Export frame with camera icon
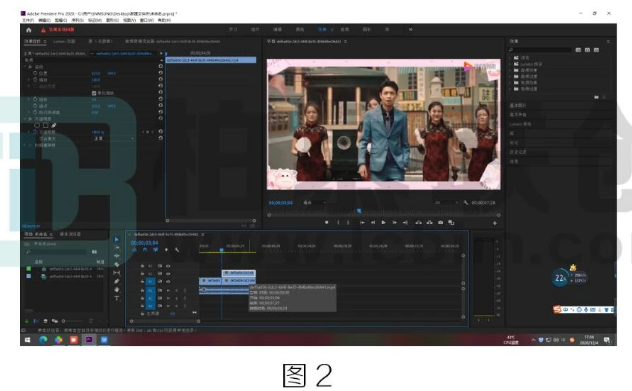 coord(441,223)
